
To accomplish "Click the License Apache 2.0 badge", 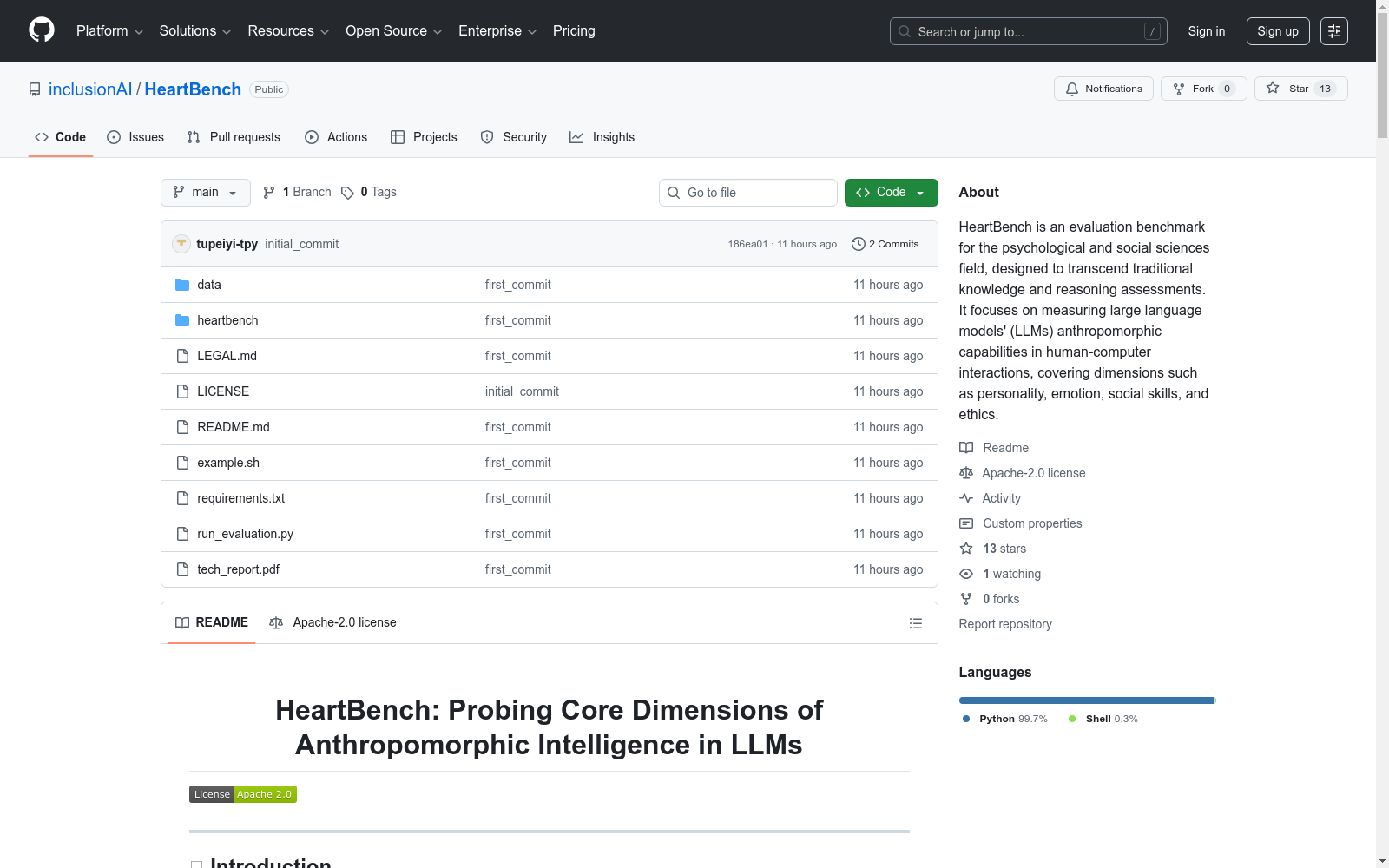I will (x=243, y=794).
